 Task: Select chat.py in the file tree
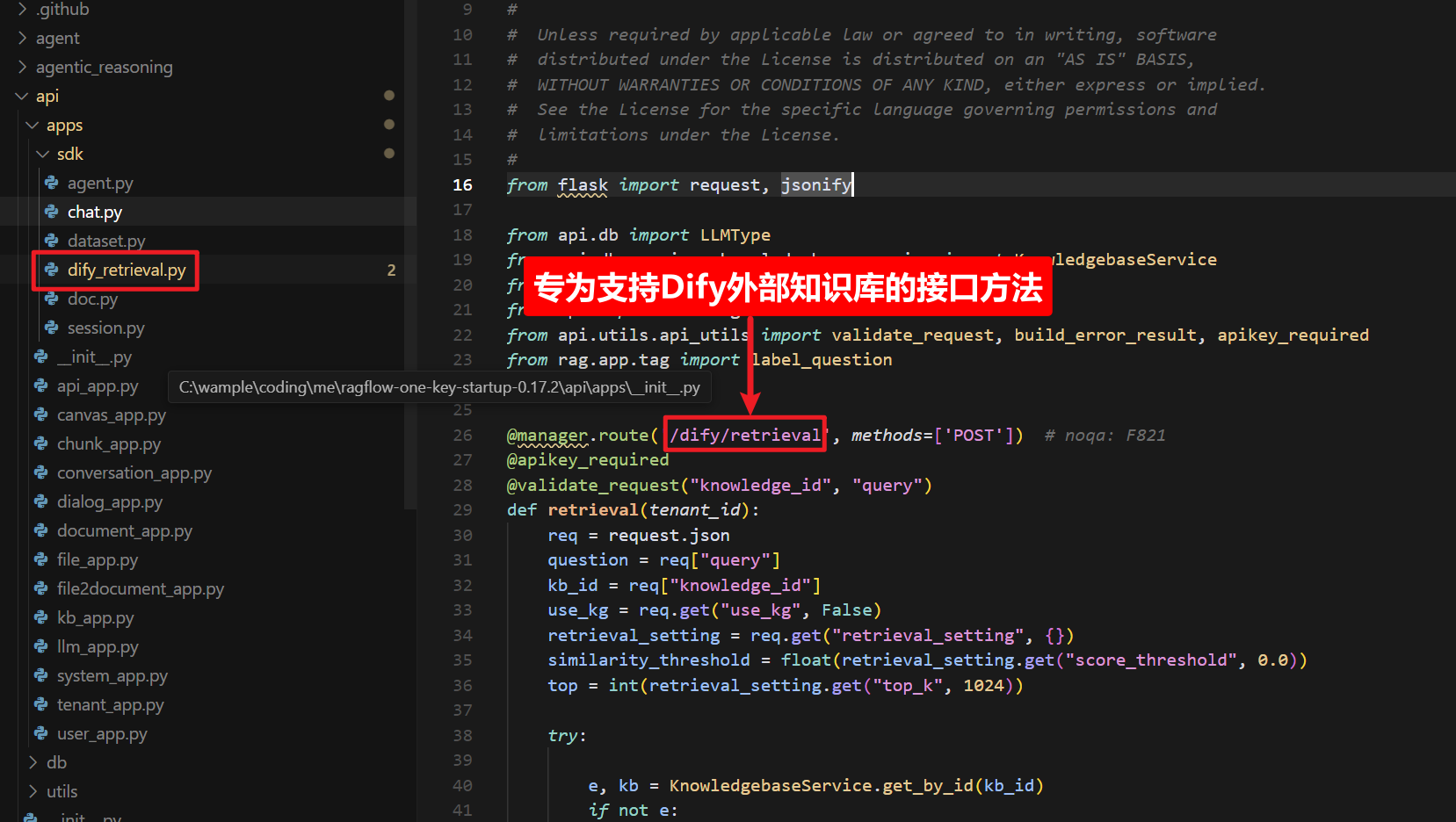pyautogui.click(x=95, y=212)
